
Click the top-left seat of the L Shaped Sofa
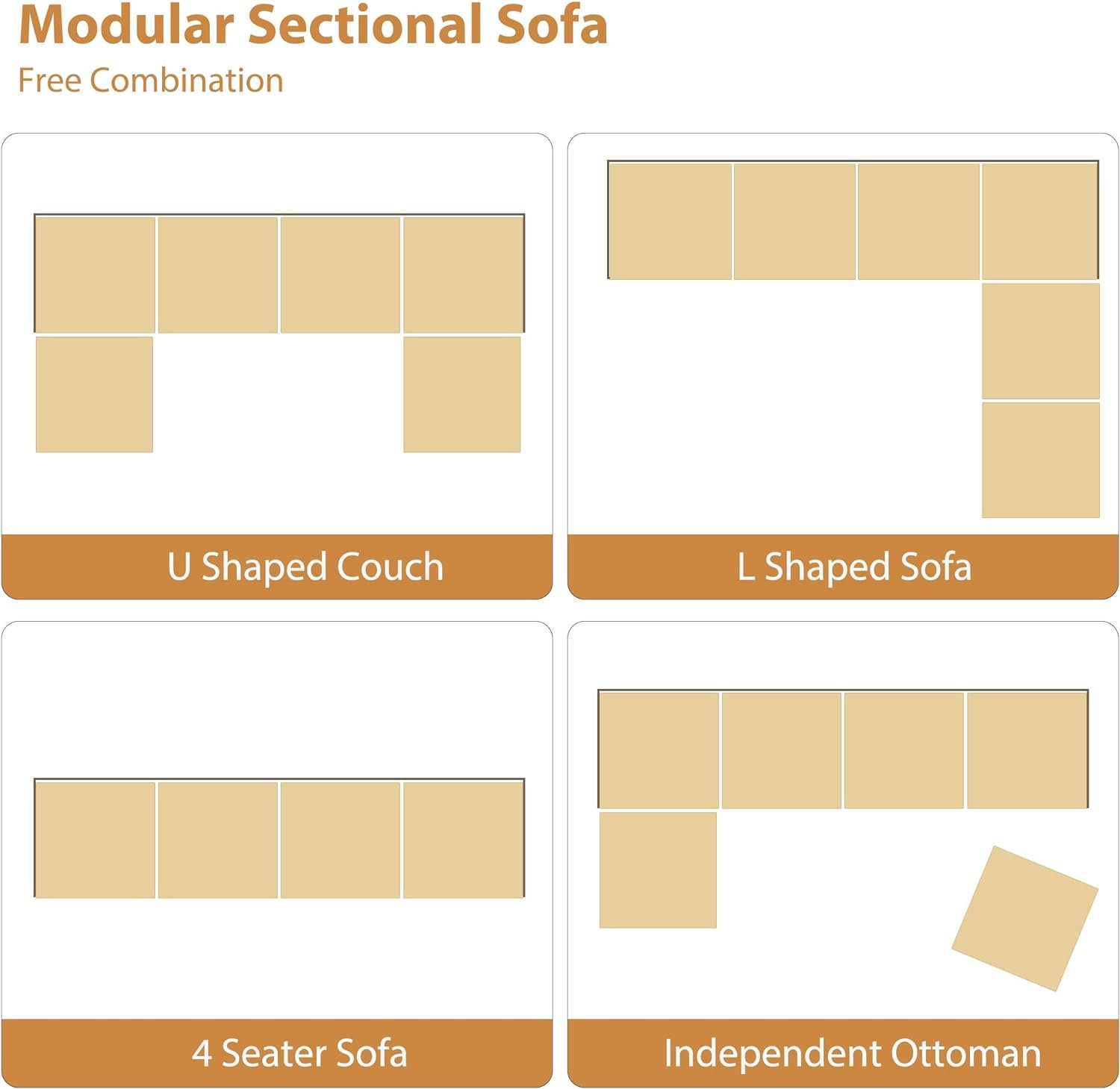pos(671,222)
